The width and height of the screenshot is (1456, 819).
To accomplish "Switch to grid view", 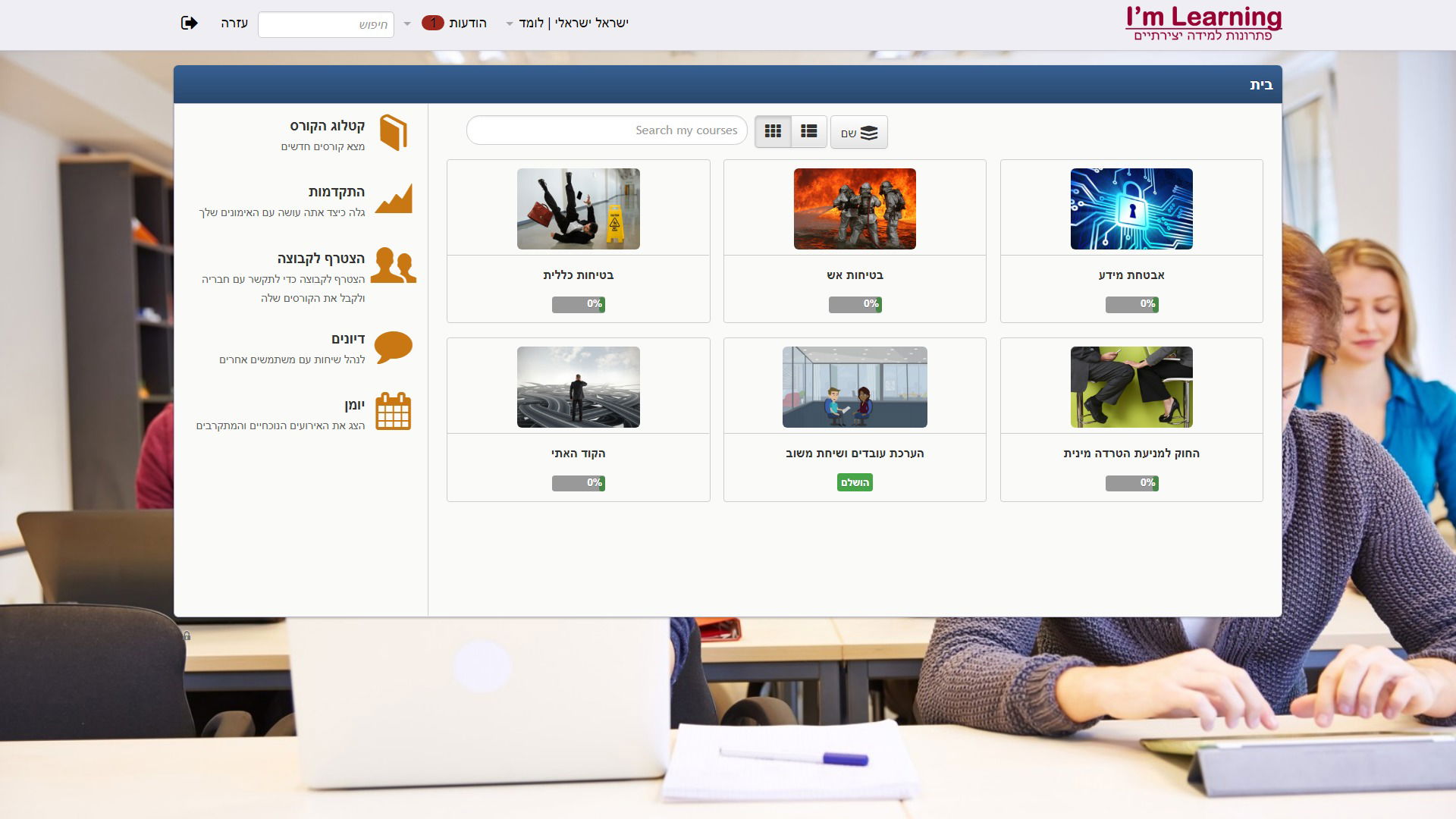I will 773,131.
